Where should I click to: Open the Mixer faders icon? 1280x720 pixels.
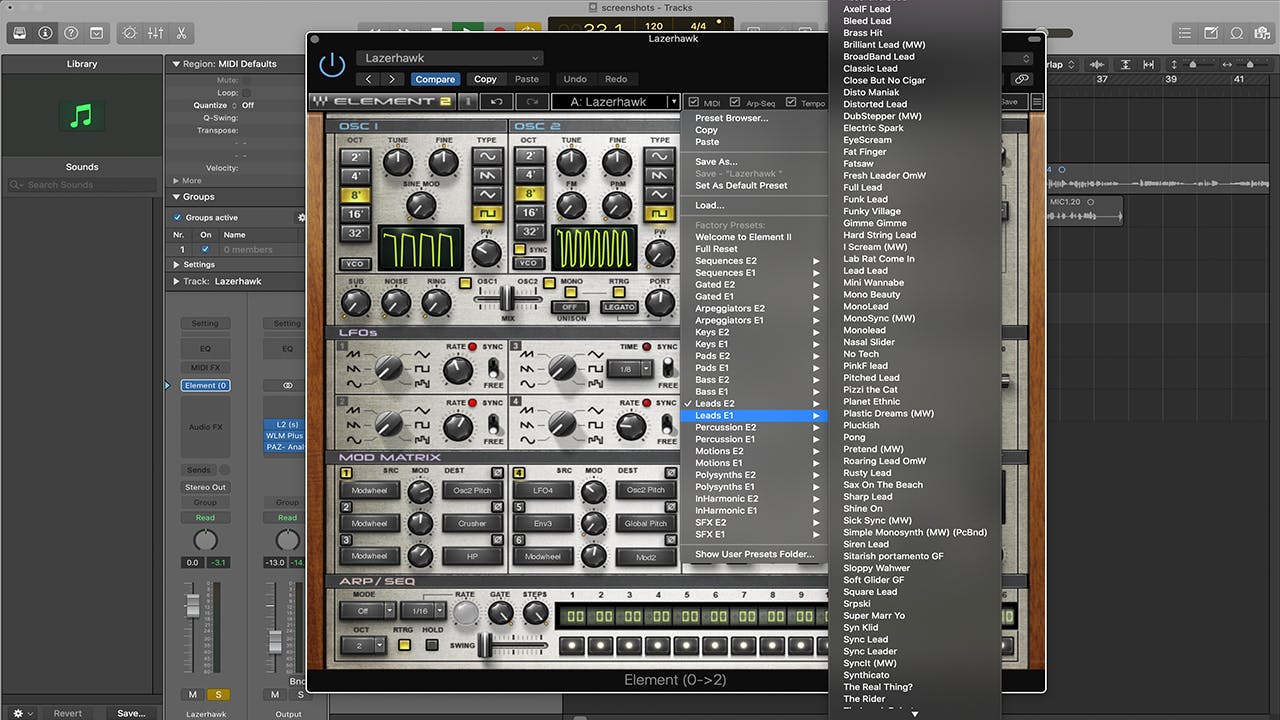tap(156, 33)
